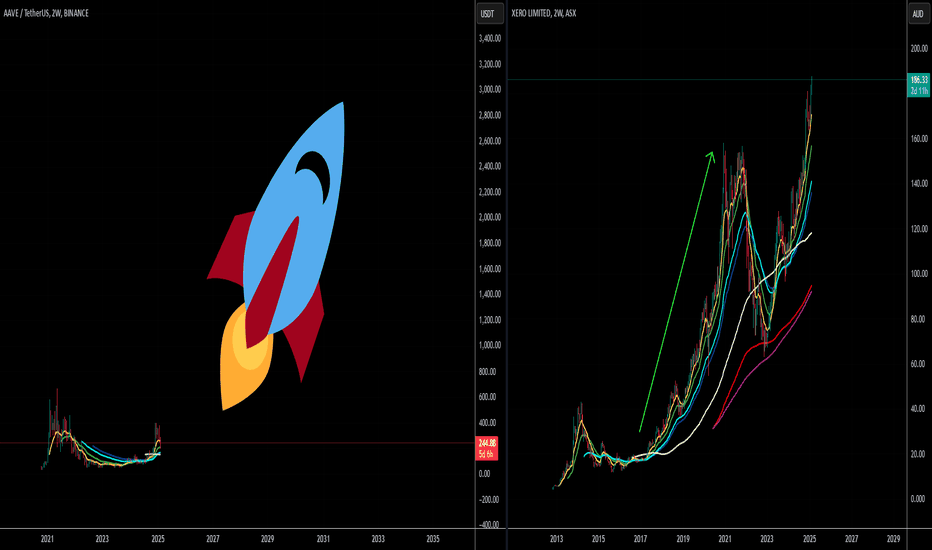Viewport: 932px width, 550px height.
Task: Click 140.00 on the XERO price axis
Action: click(919, 184)
